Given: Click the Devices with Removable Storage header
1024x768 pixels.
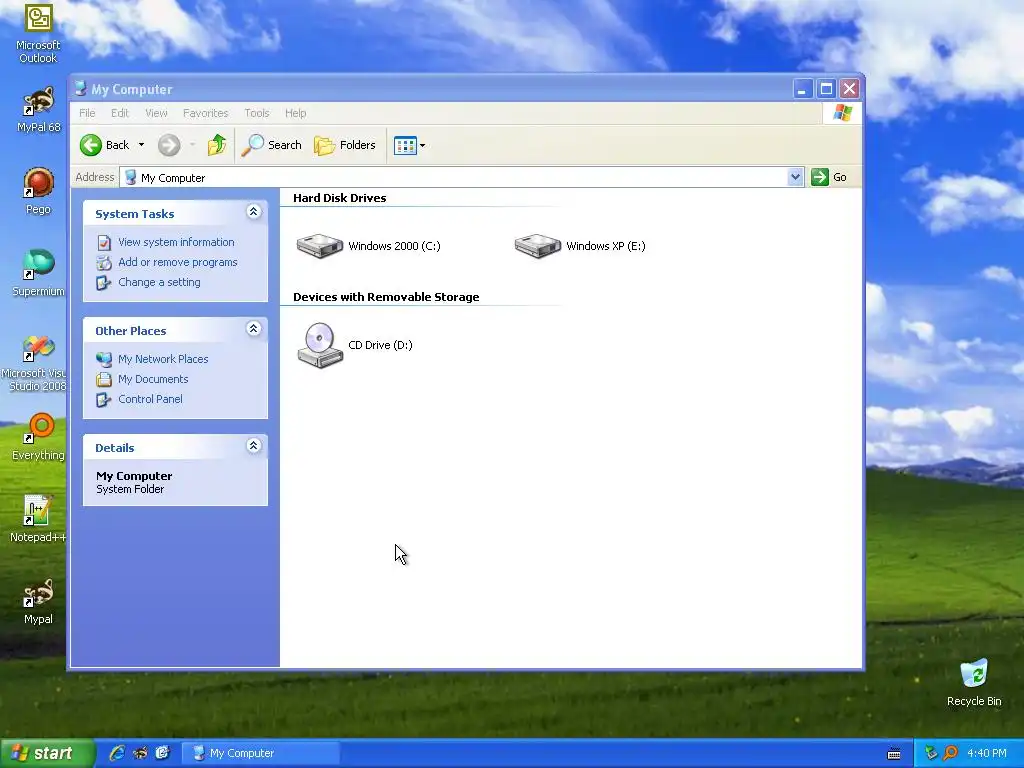Looking at the screenshot, I should point(386,297).
